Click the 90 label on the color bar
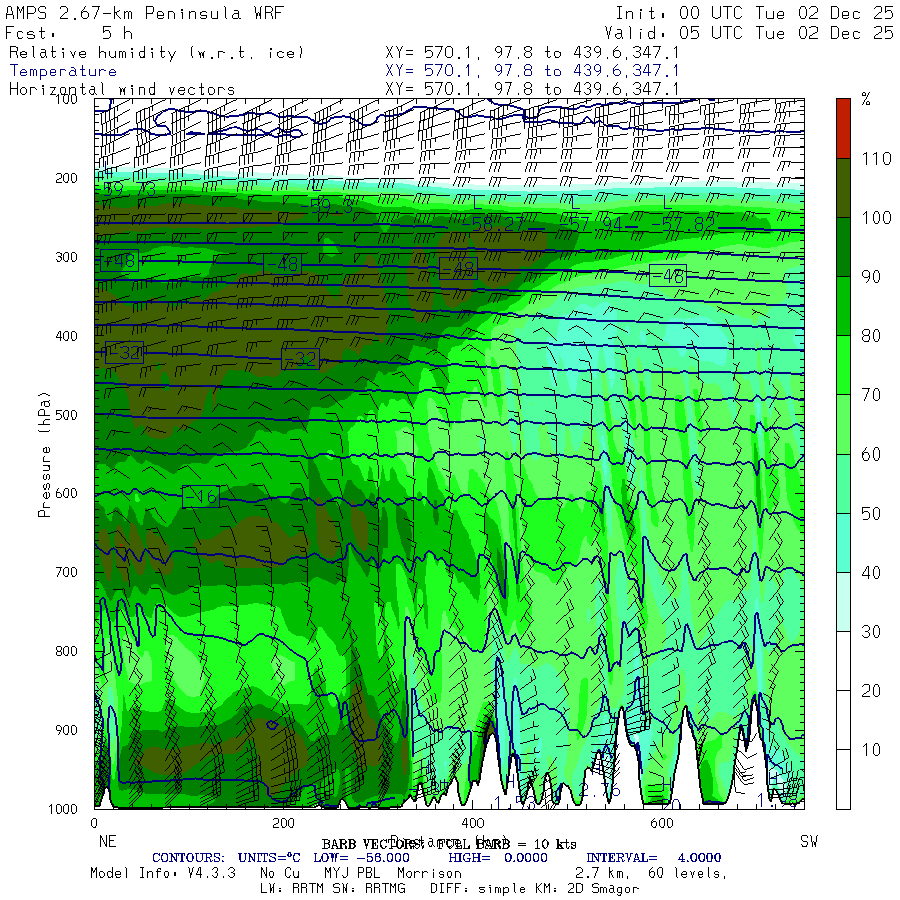The width and height of the screenshot is (900, 900). [x=871, y=277]
